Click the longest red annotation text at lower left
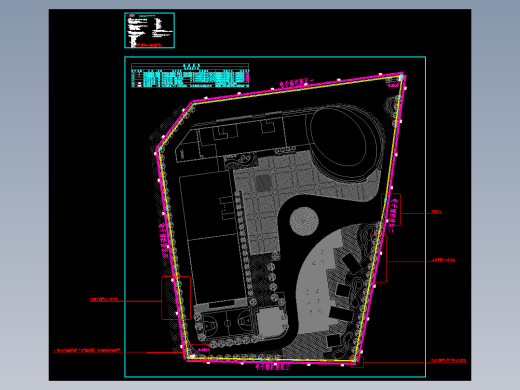Image resolution: width=520 pixels, height=390 pixels. pyautogui.click(x=87, y=350)
